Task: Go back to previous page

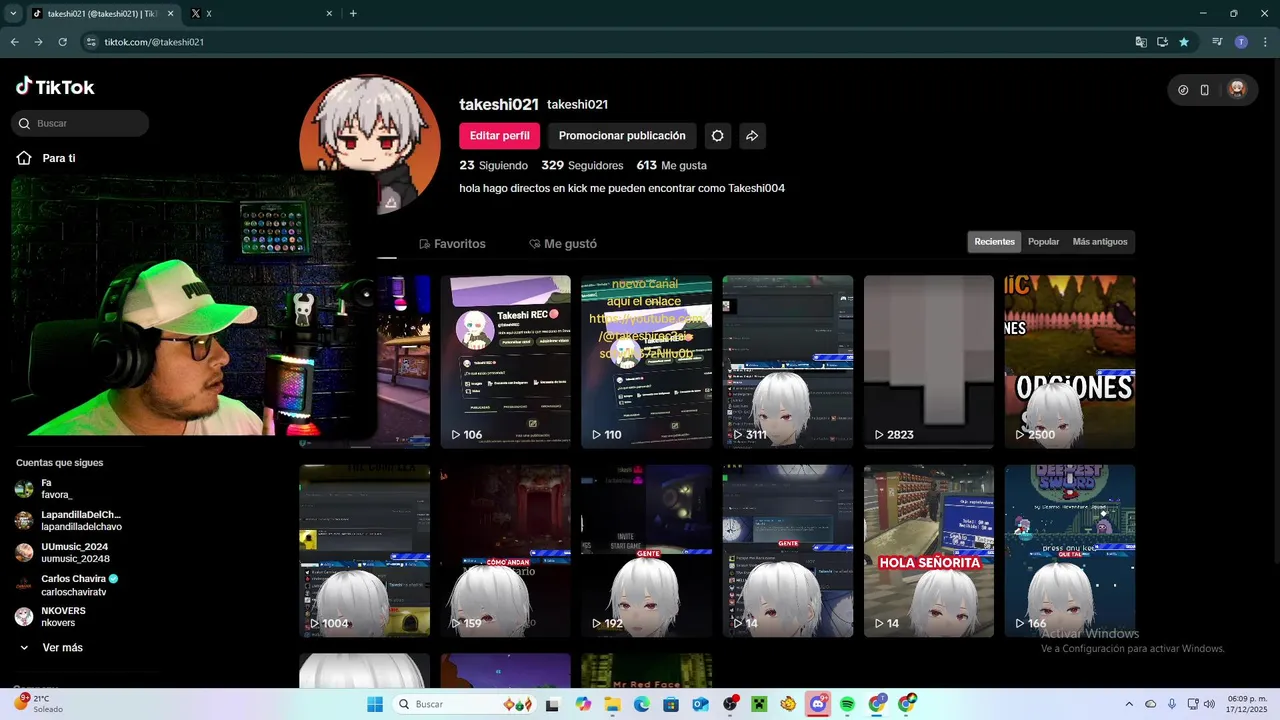Action: tap(14, 42)
